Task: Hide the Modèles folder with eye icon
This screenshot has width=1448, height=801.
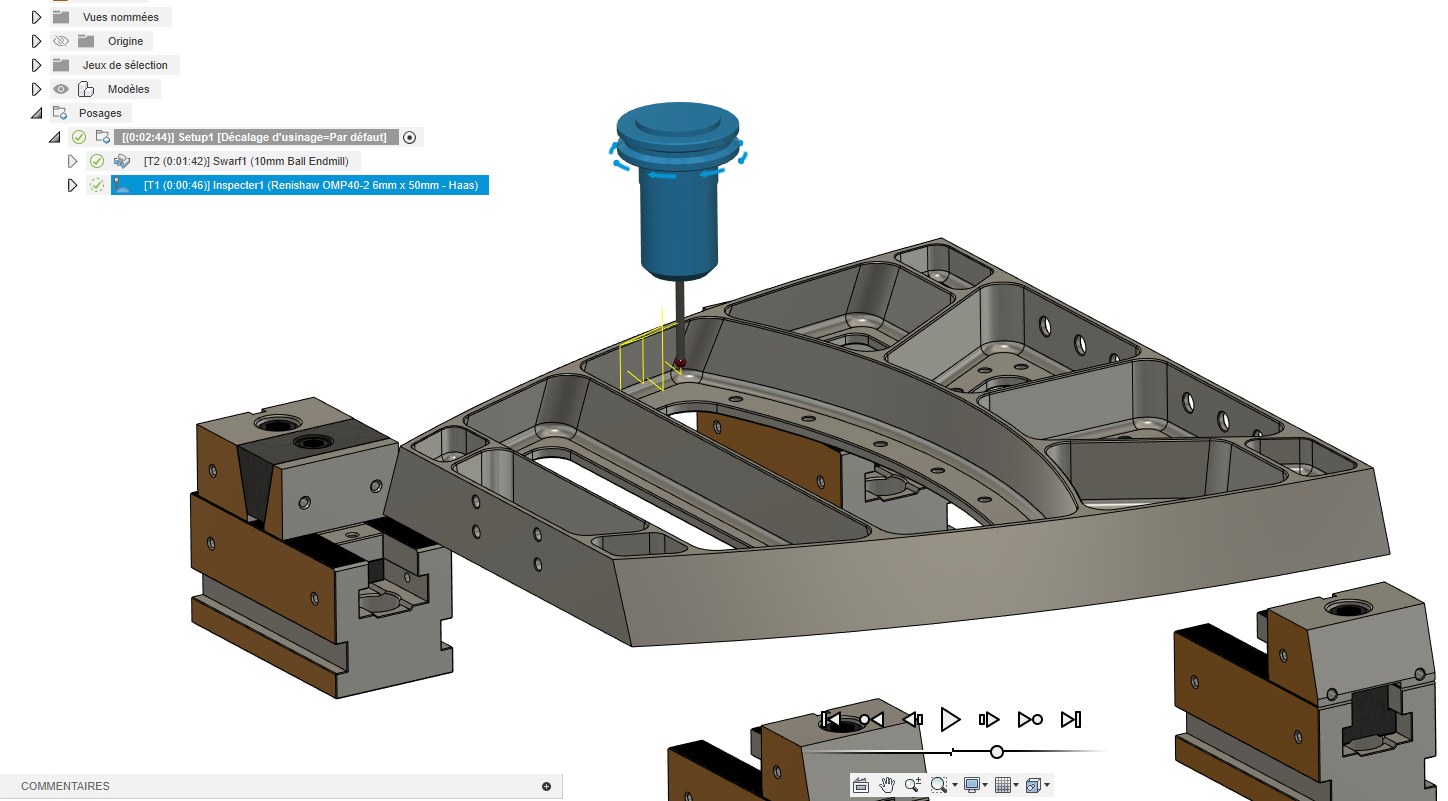Action: (61, 89)
